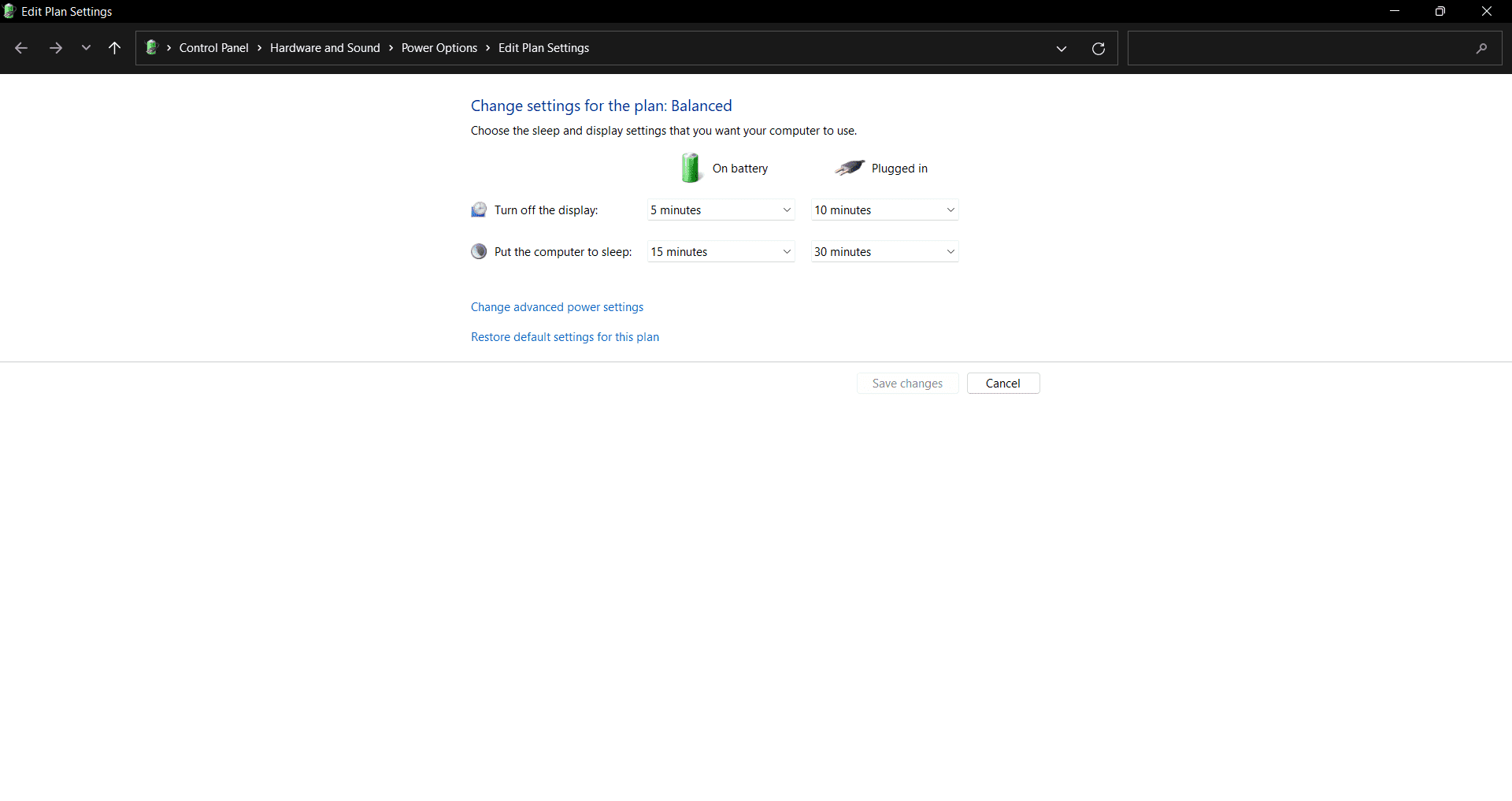
Task: Open Change advanced power settings link
Action: (557, 307)
